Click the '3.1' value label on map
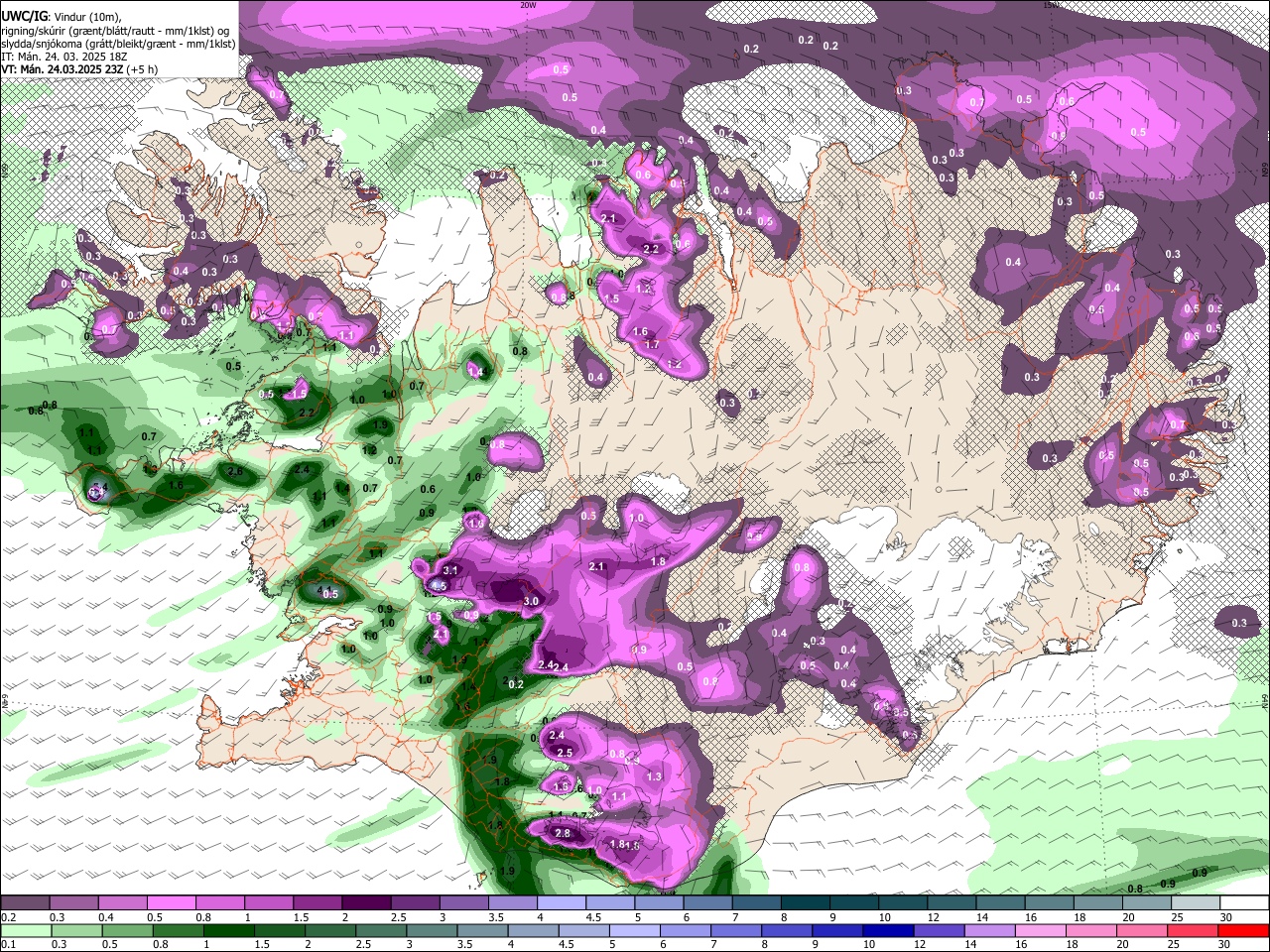This screenshot has width=1270, height=952. pos(450,570)
